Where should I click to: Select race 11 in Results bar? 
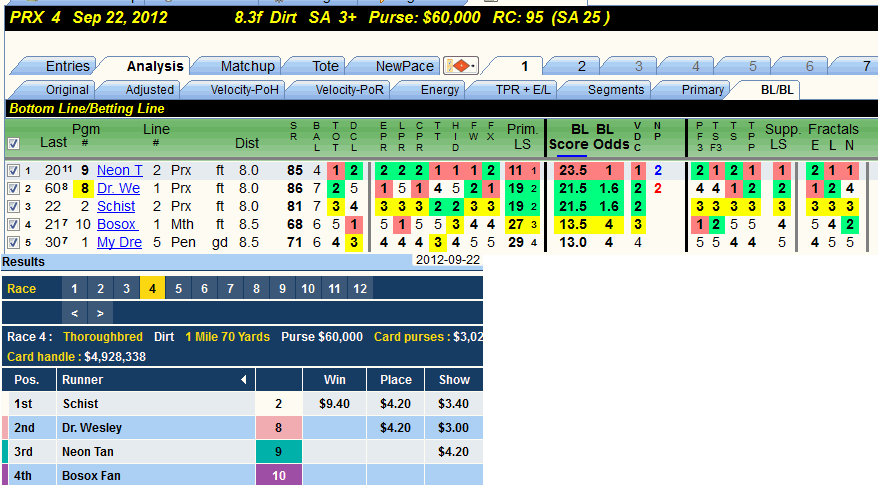coord(334,289)
